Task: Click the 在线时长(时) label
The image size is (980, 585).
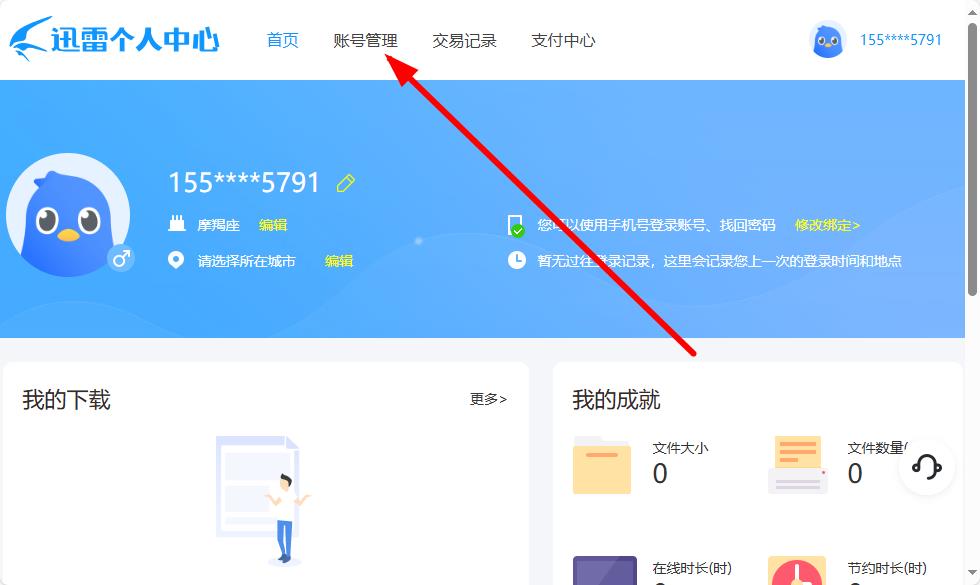Action: pyautogui.click(x=692, y=568)
